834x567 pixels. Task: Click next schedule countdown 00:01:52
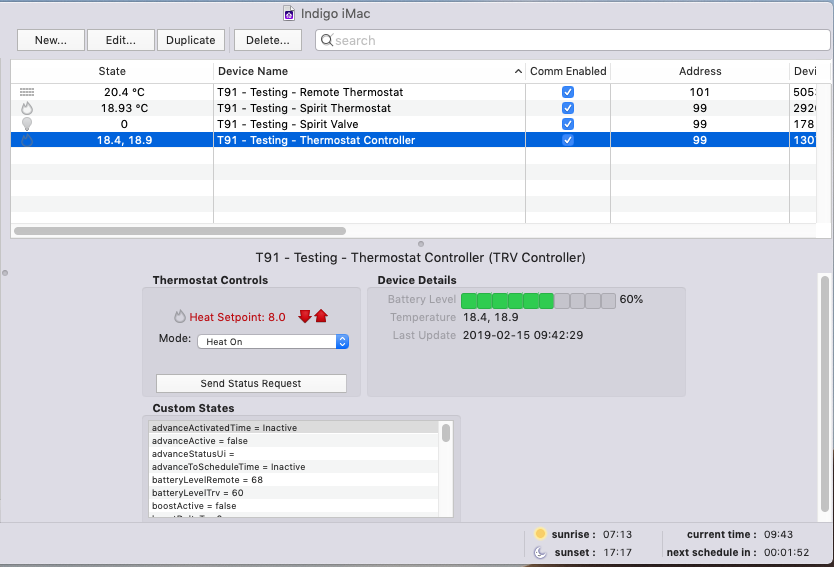tap(786, 553)
